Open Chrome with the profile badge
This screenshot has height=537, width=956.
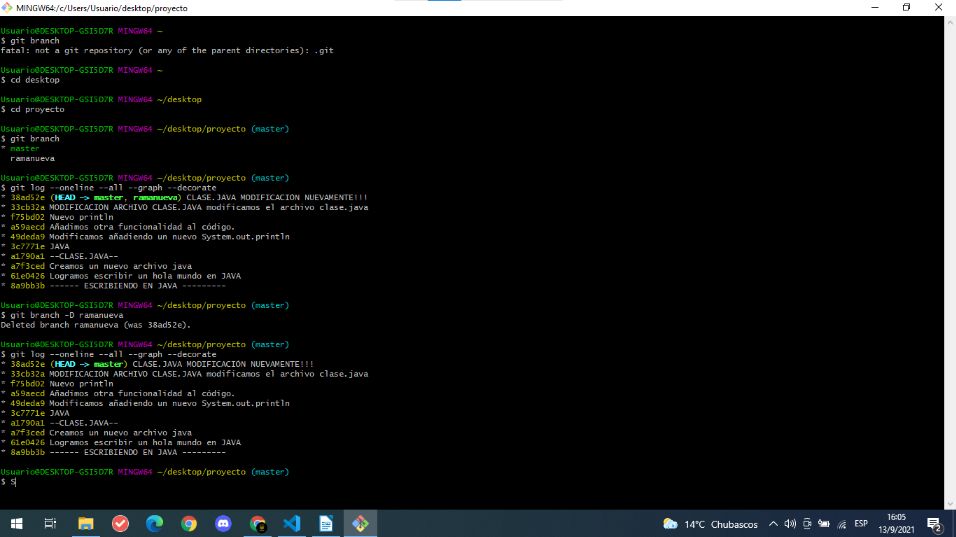tap(258, 524)
